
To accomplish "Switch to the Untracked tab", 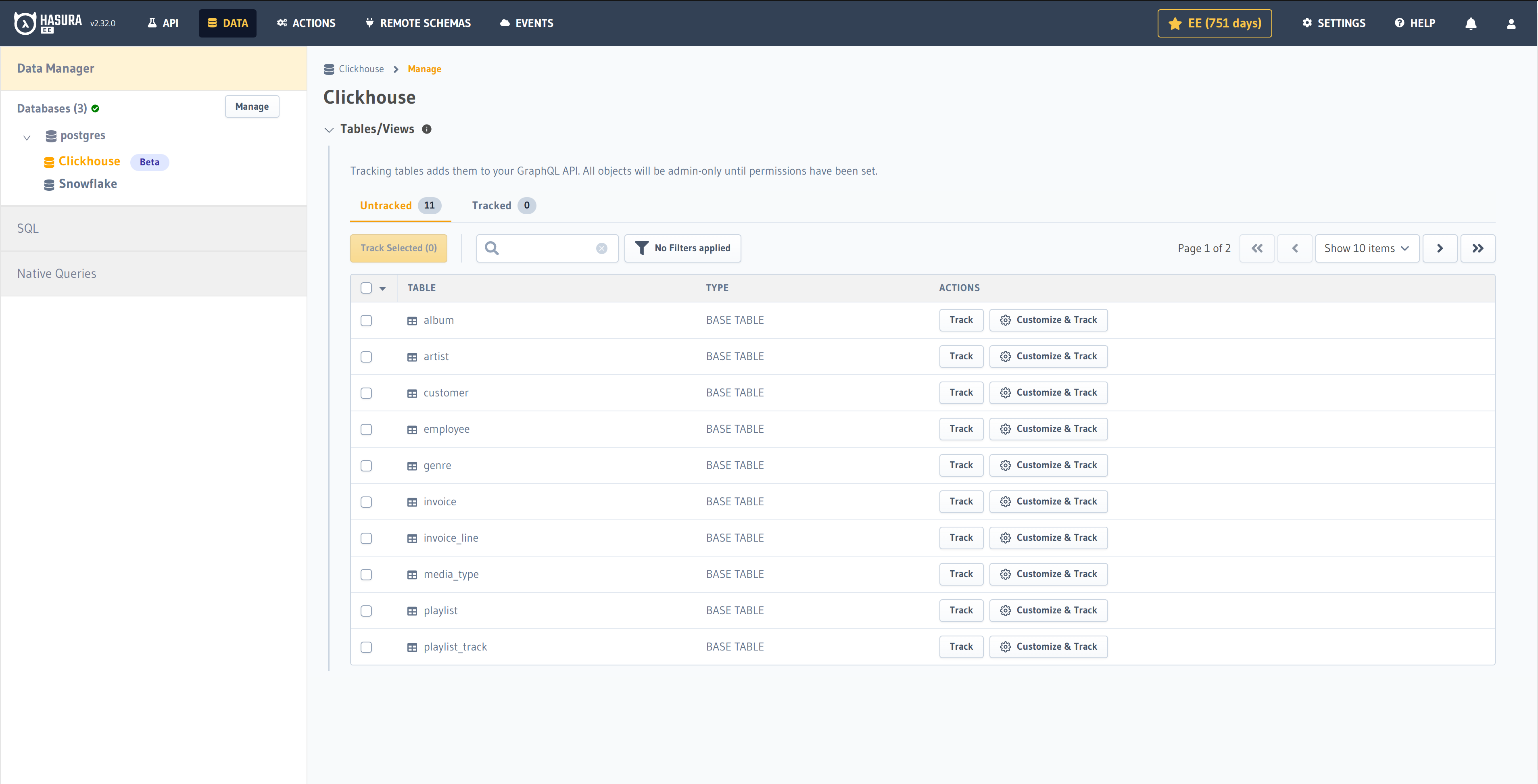I will pos(400,205).
